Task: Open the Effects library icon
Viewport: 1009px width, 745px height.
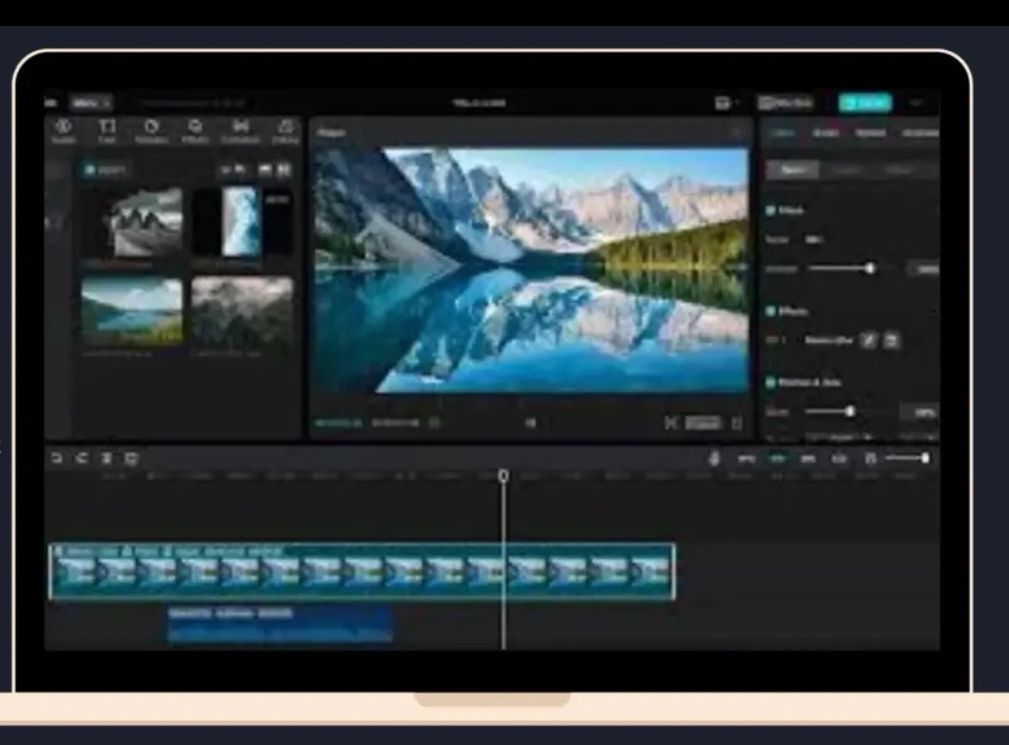Action: [x=196, y=132]
